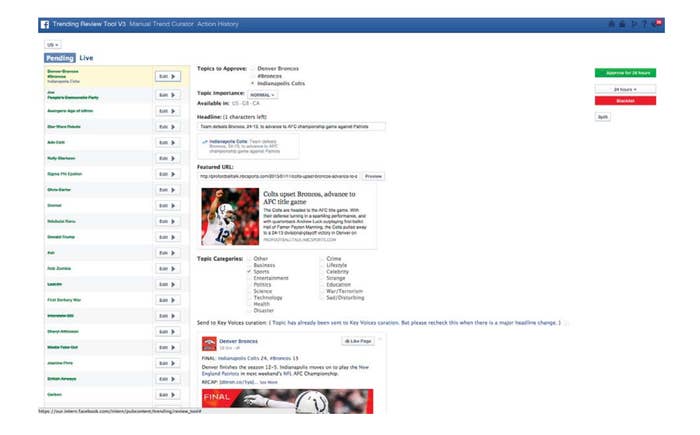Check the Crime category
The height and width of the screenshot is (435, 700).
322,259
